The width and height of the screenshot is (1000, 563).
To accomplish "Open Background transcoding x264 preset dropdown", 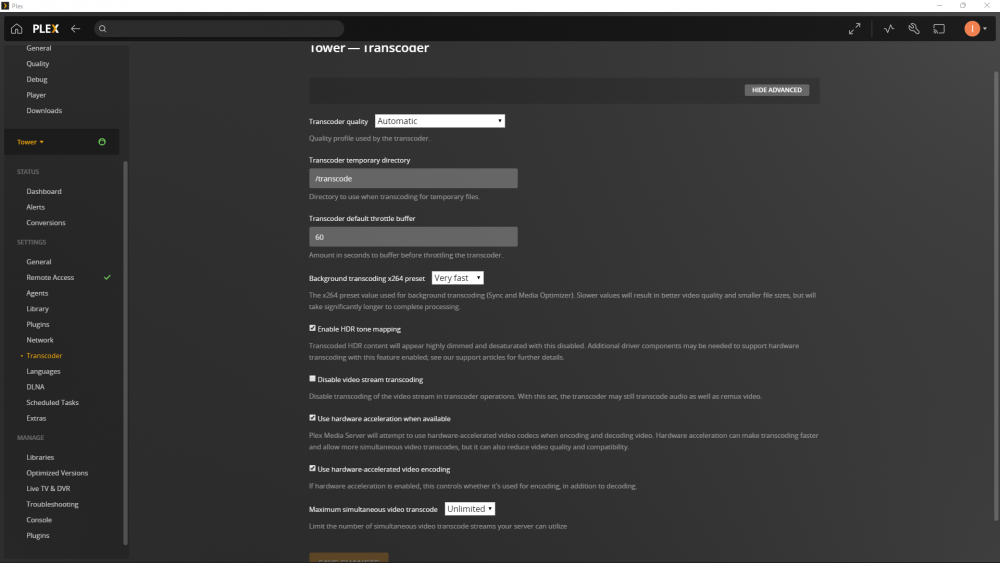I will (x=457, y=278).
